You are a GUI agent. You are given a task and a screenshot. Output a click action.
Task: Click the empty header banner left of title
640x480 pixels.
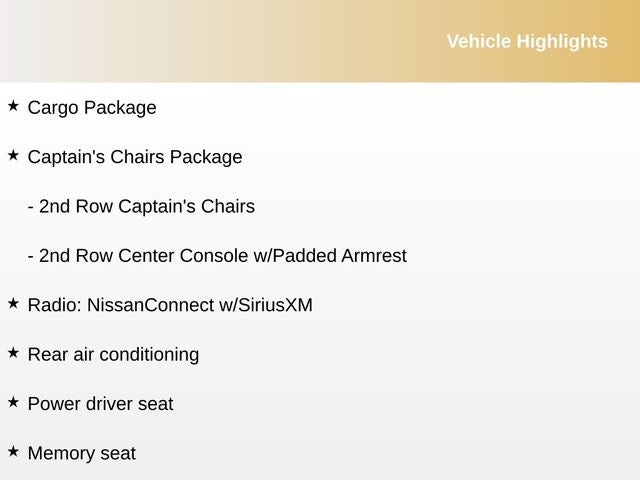pos(200,41)
